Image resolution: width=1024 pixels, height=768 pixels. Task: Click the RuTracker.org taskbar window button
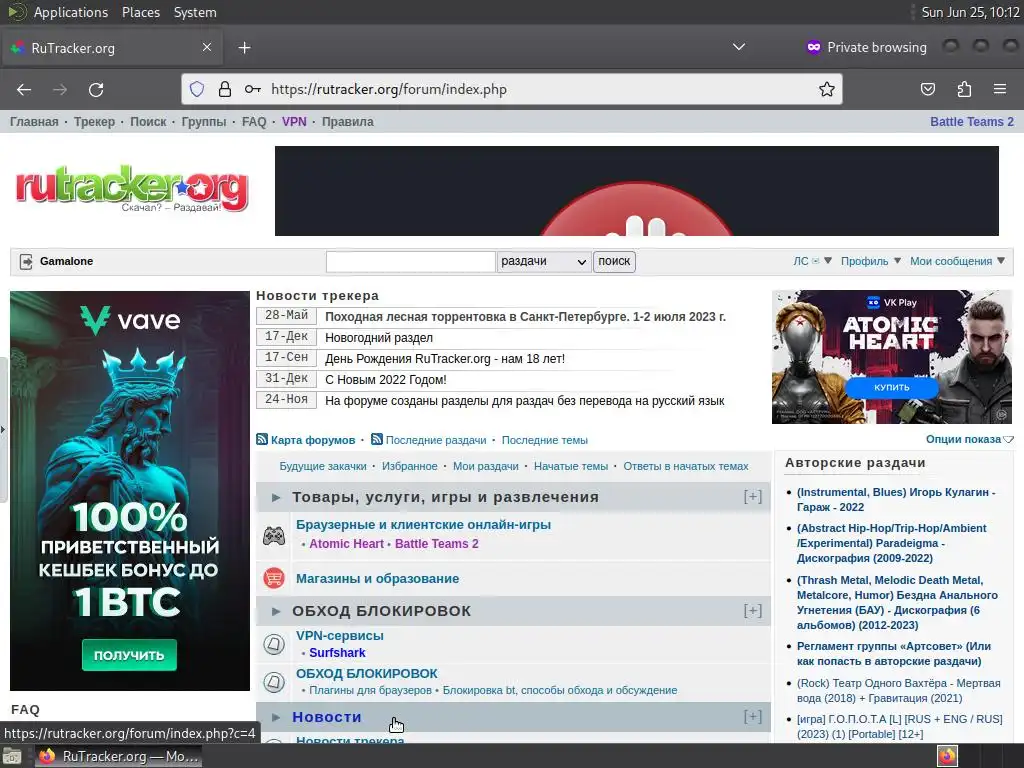click(118, 756)
